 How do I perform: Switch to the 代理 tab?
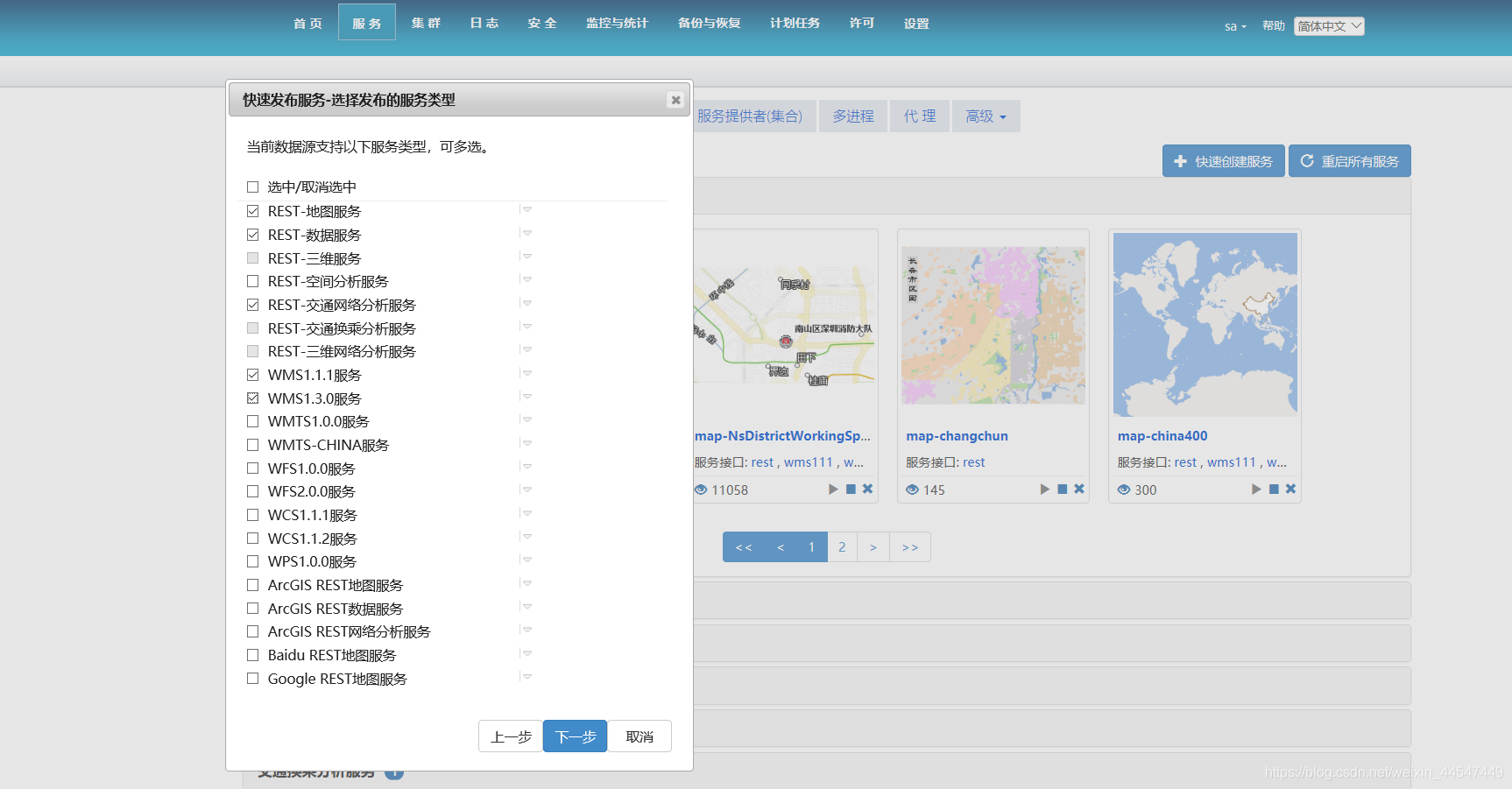tap(920, 116)
